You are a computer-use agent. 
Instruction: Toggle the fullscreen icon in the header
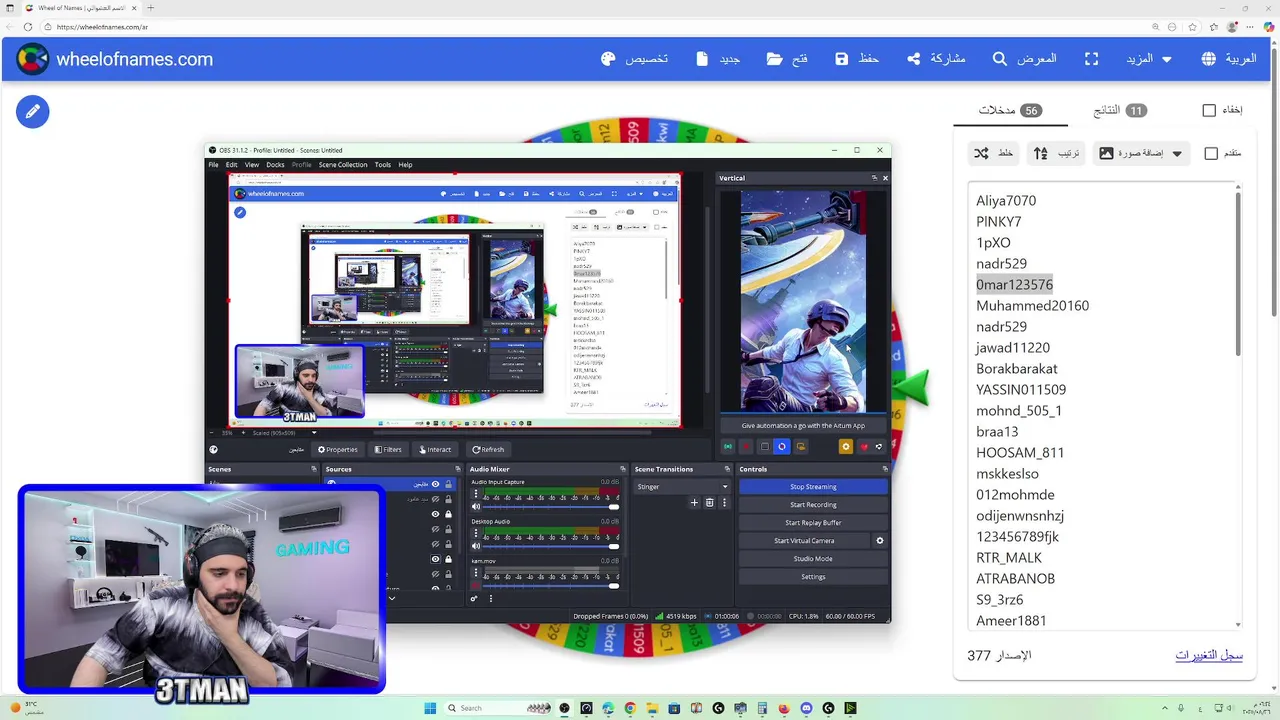[x=1092, y=59]
